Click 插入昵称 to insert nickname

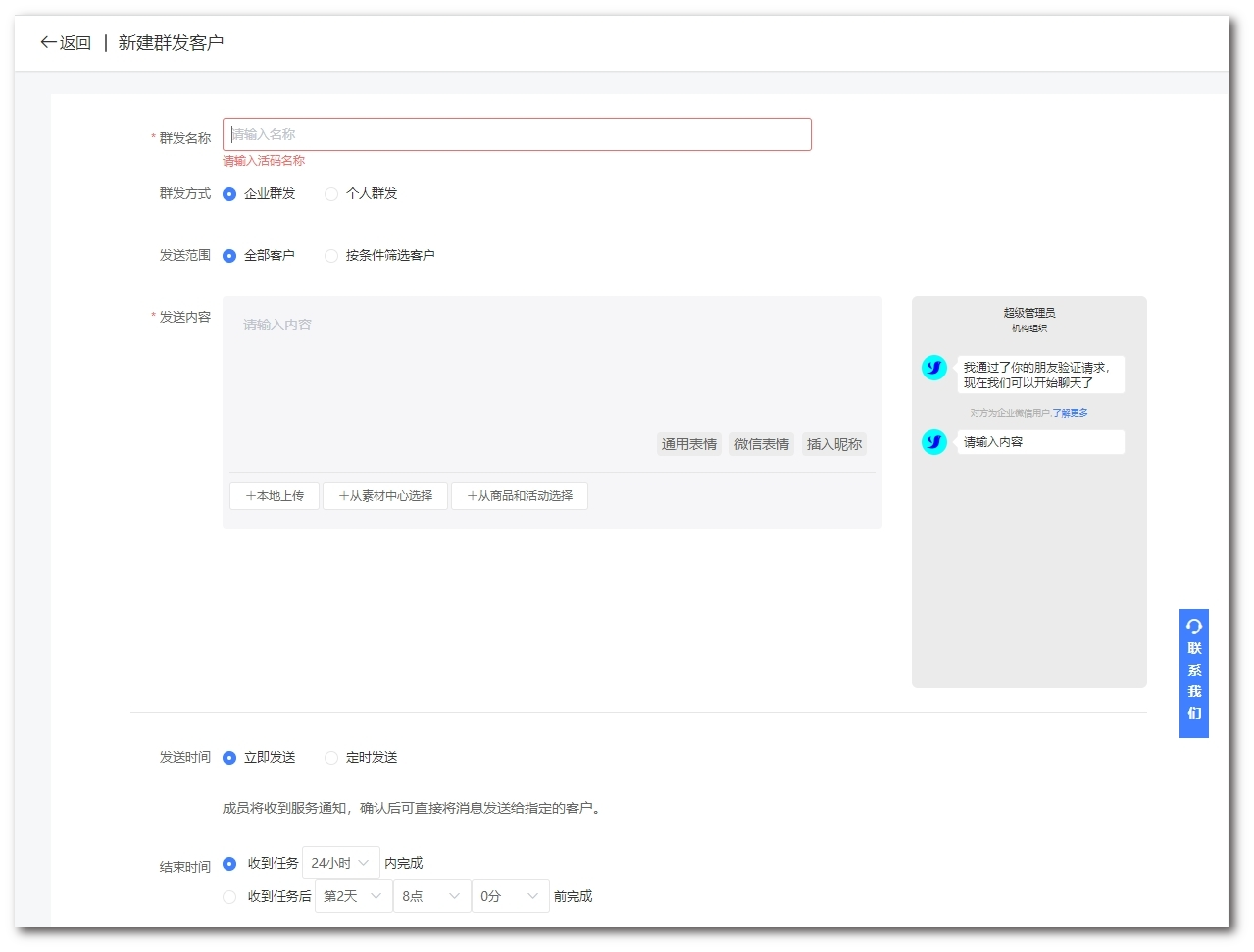pyautogui.click(x=833, y=444)
